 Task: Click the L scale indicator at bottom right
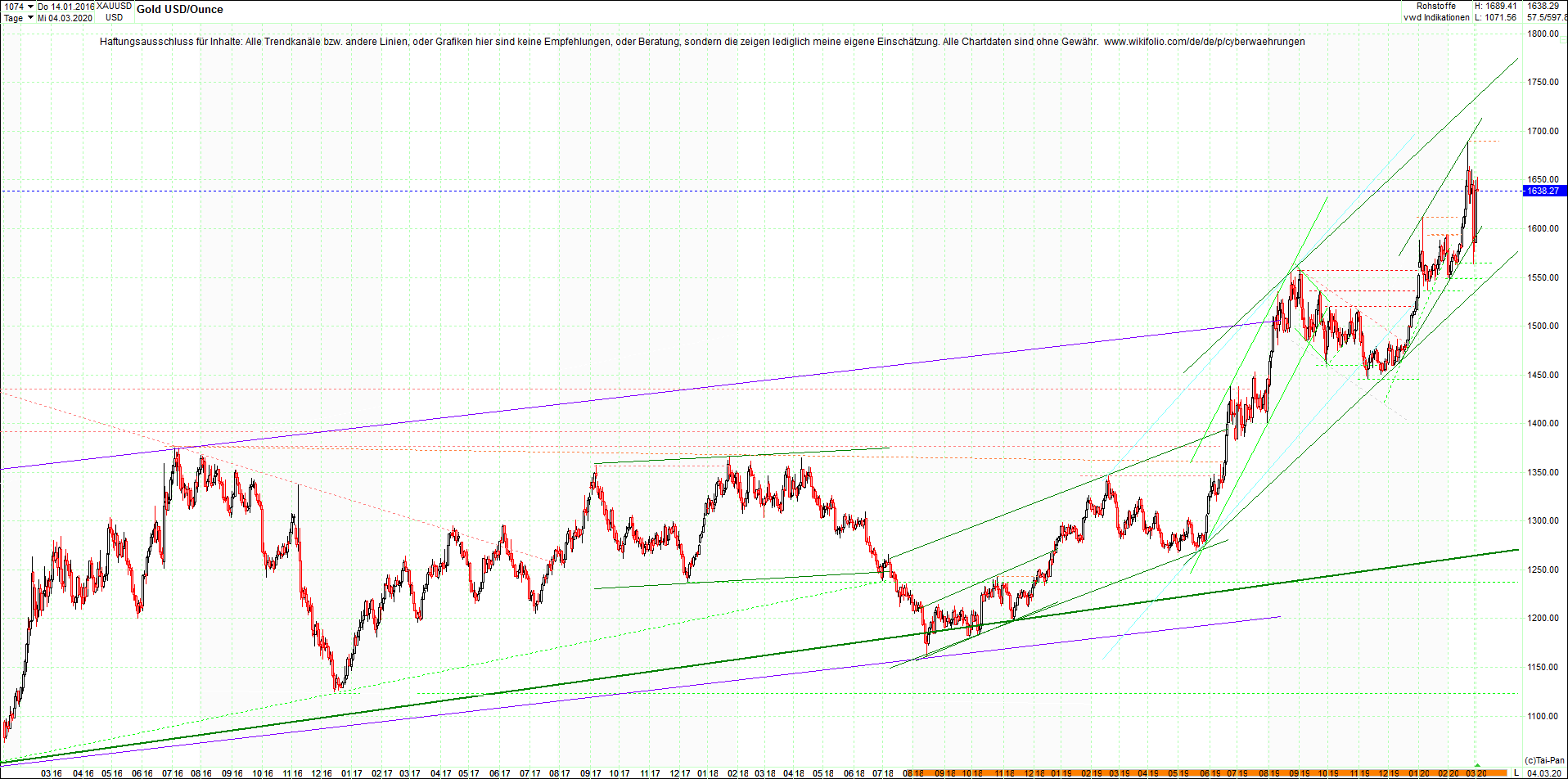pos(1516,773)
